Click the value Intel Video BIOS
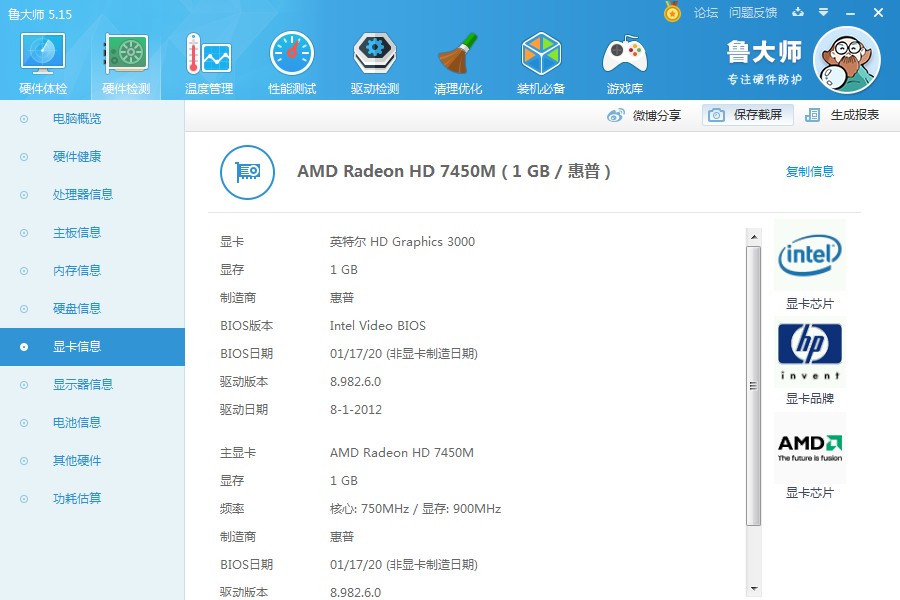Screen dimensions: 900x600 pyautogui.click(x=378, y=326)
